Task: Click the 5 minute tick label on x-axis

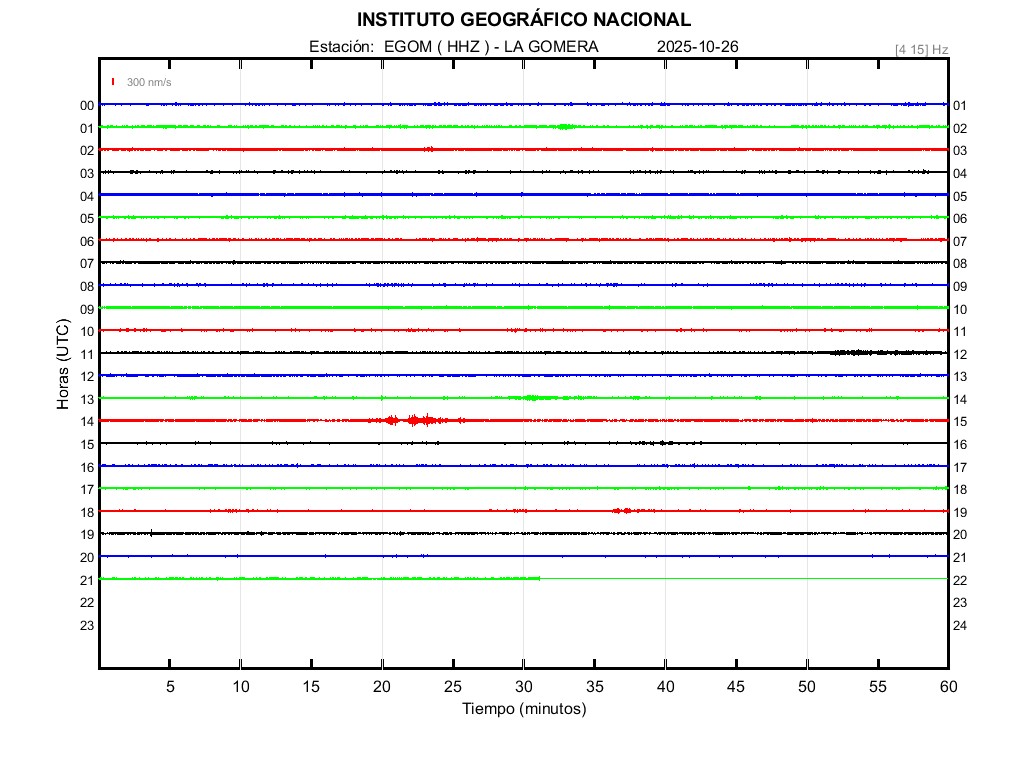Action: 170,687
